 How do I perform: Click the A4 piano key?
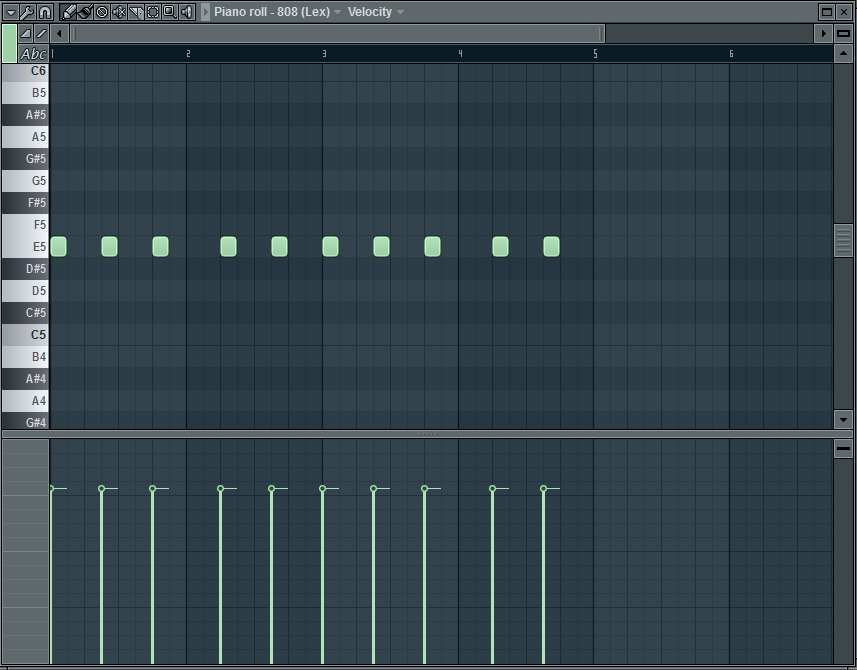25,401
